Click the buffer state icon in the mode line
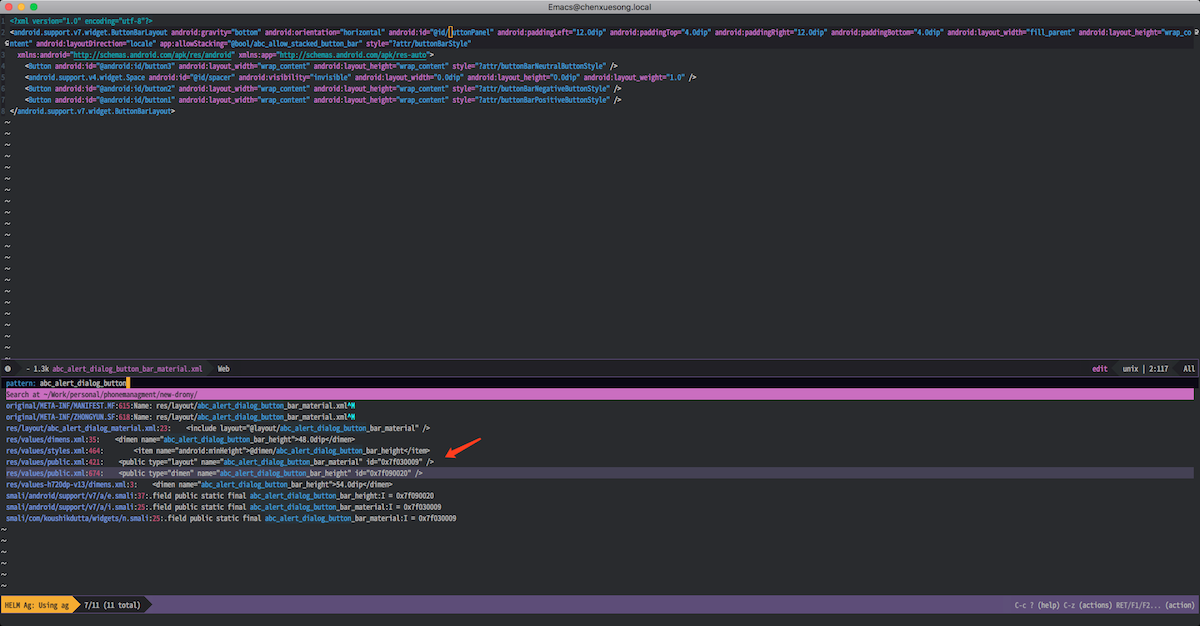The height and width of the screenshot is (626, 1200). (7, 368)
